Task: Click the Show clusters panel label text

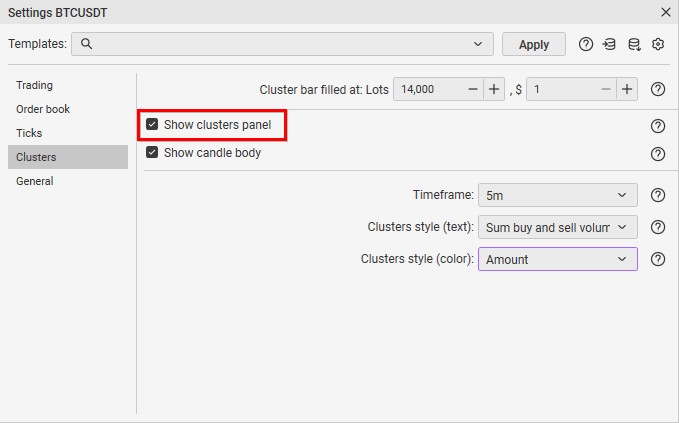Action: click(x=217, y=125)
